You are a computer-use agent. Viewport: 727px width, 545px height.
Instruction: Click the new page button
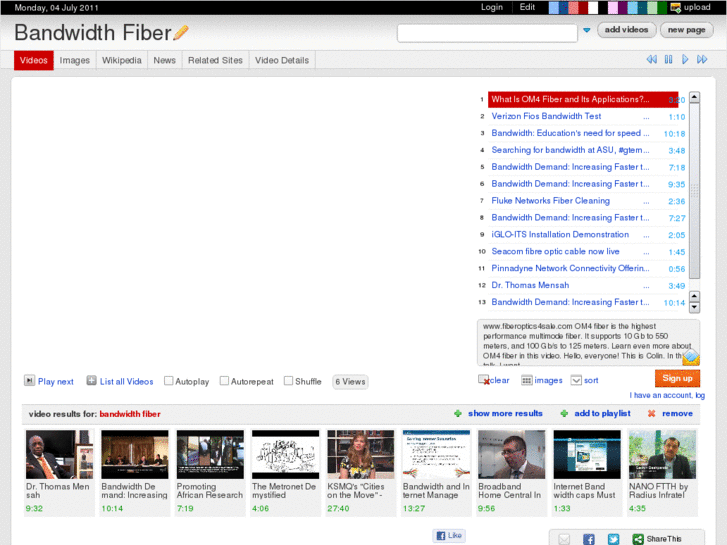(686, 30)
